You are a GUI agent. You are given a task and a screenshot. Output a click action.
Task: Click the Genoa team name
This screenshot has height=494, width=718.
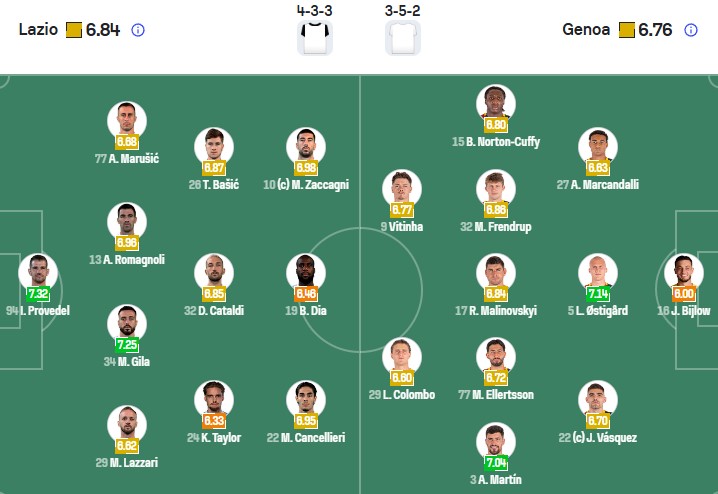[x=587, y=30]
